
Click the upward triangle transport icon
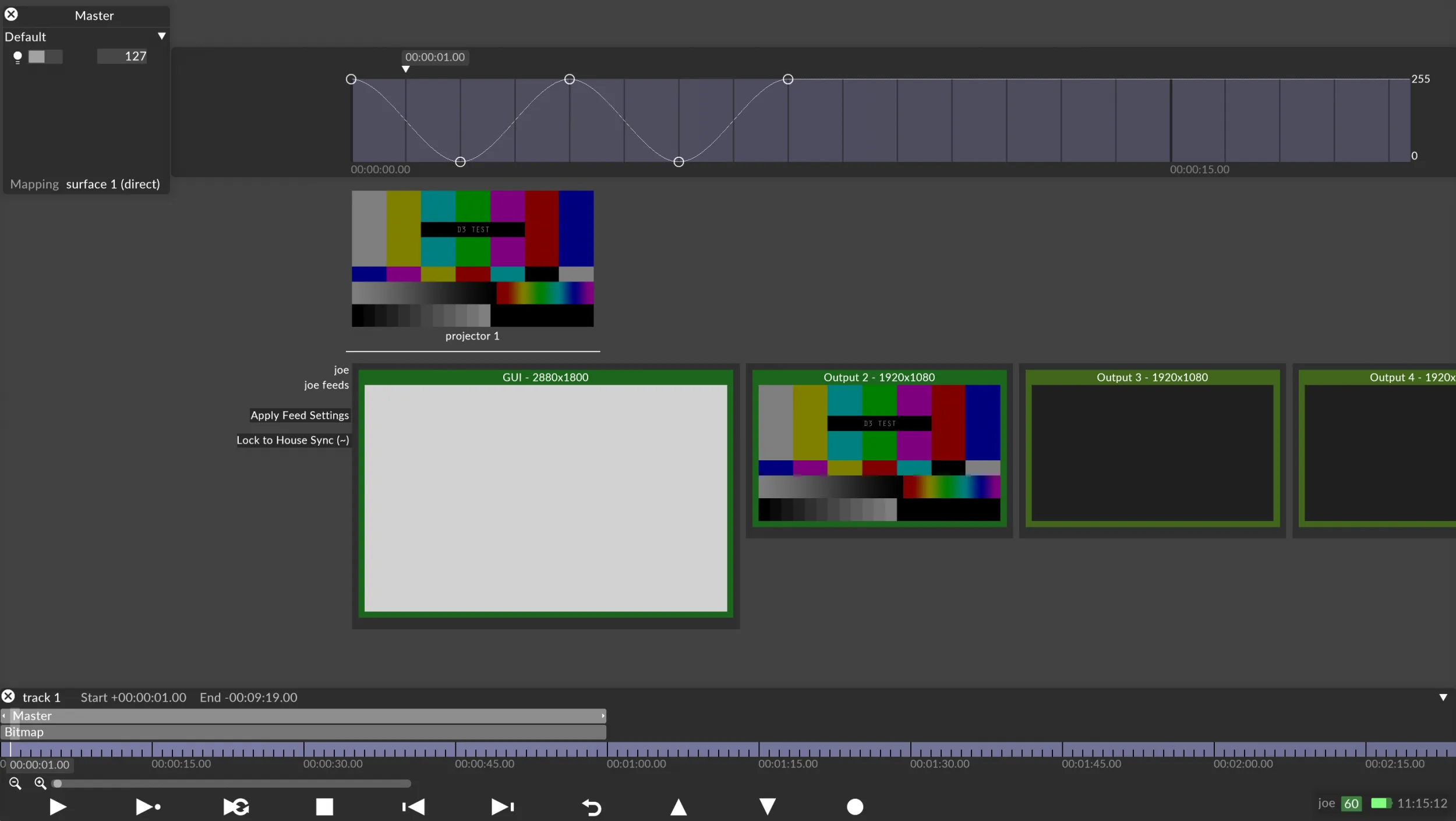pos(678,806)
